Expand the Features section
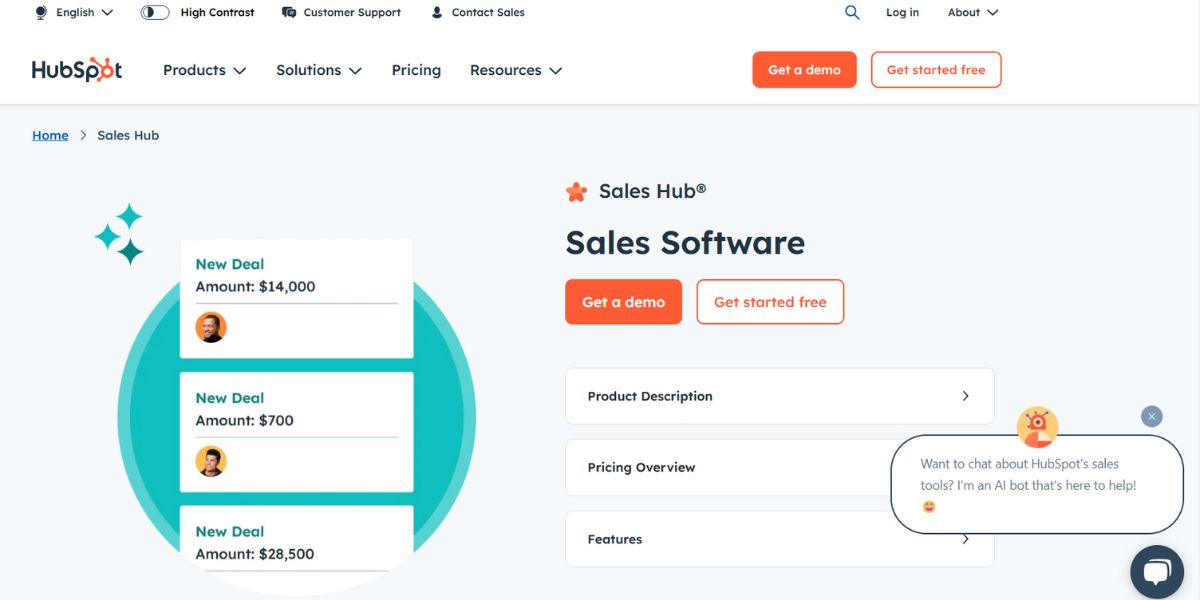 pos(779,539)
